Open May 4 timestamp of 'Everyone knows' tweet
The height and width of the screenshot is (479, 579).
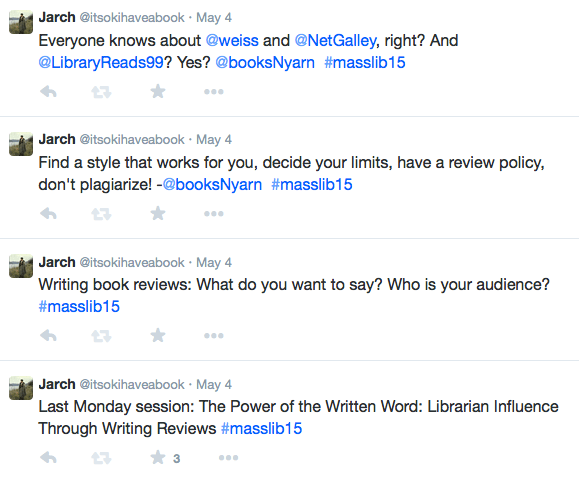(x=214, y=18)
